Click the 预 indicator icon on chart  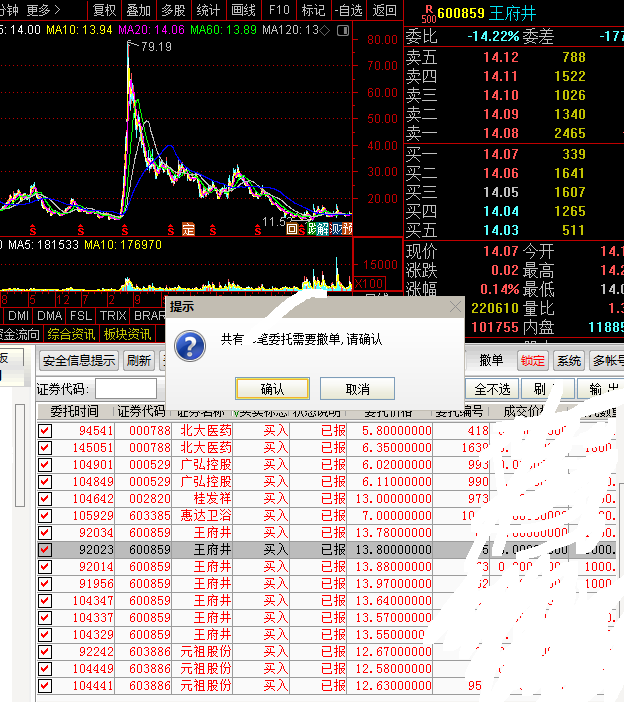346,229
